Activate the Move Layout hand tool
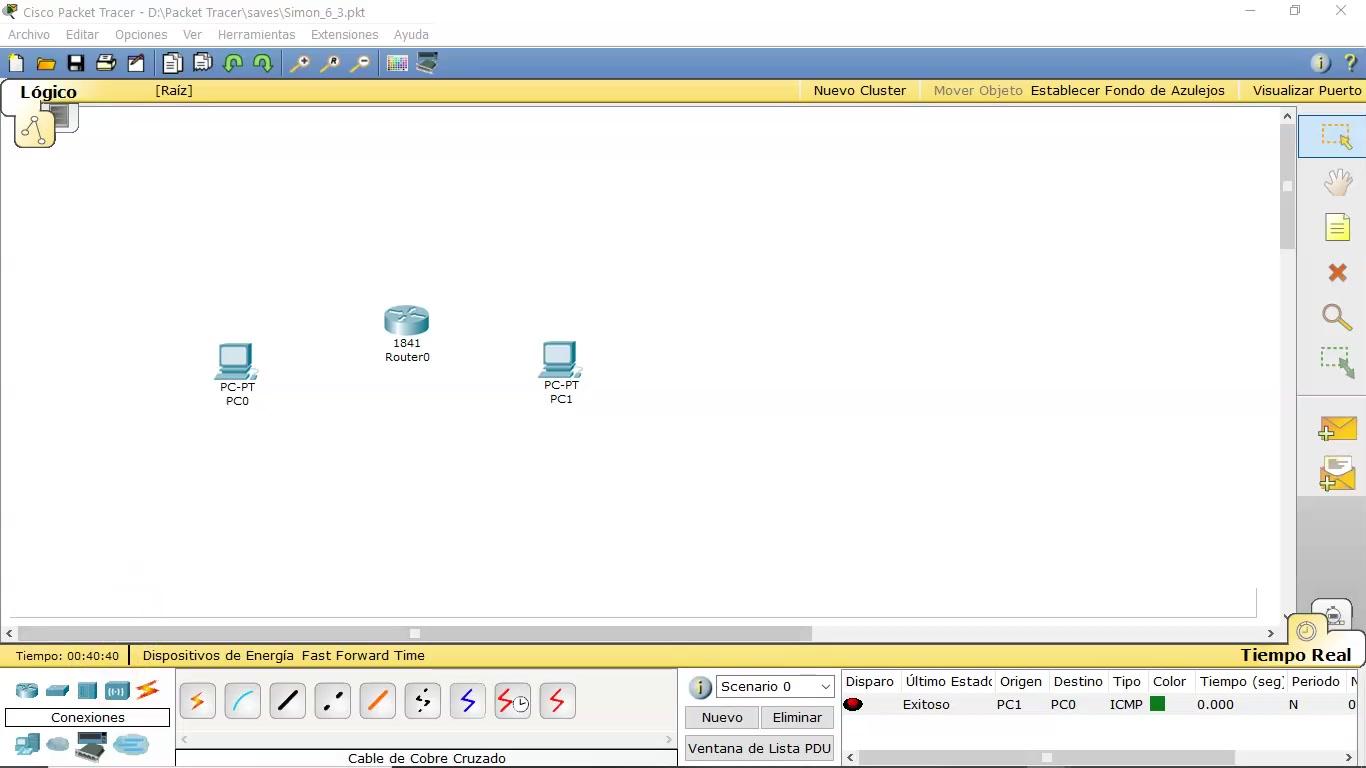Image resolution: width=1366 pixels, height=768 pixels. coord(1337,182)
